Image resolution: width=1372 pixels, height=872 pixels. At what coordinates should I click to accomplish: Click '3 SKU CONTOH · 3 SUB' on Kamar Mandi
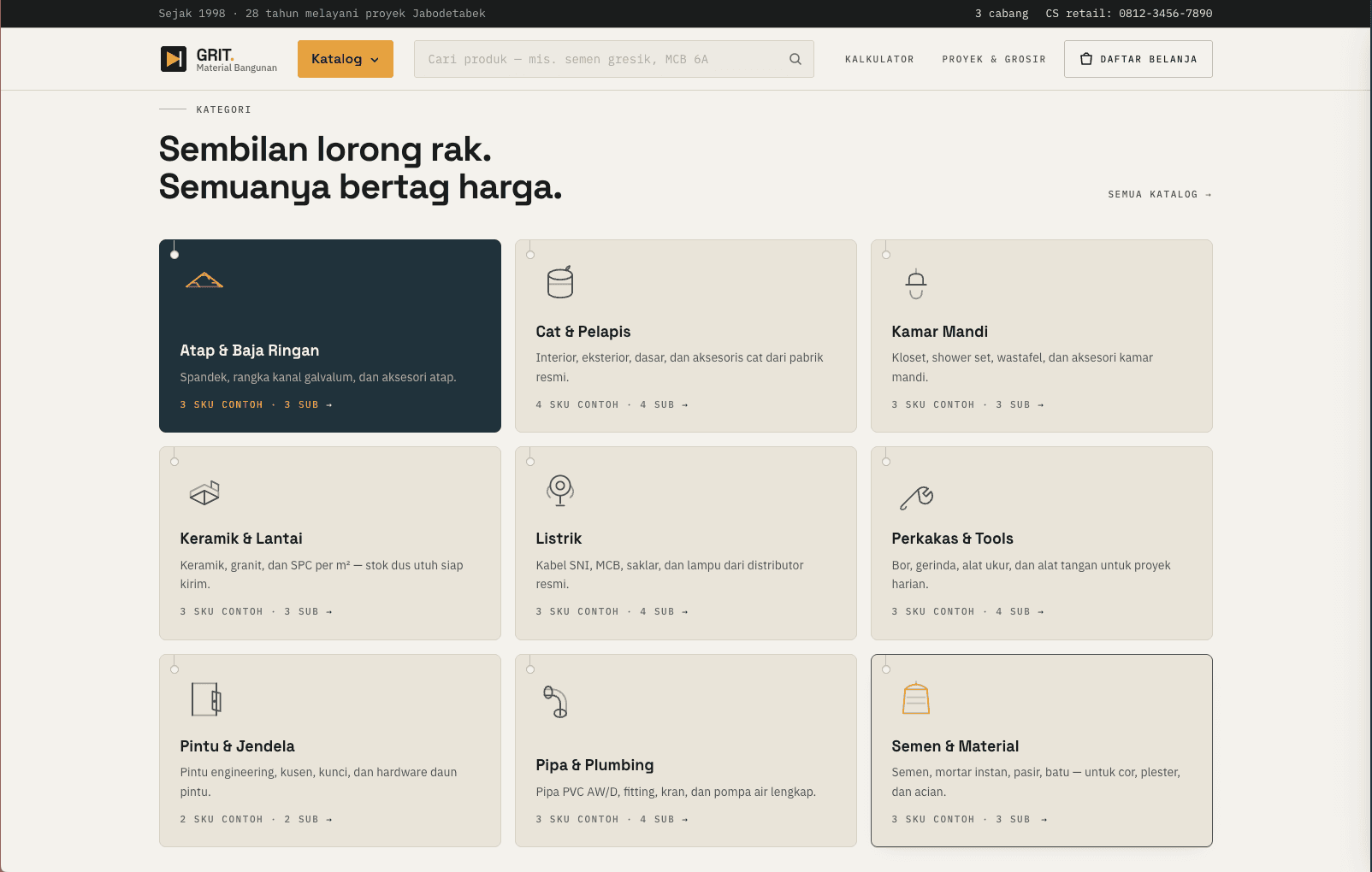[x=967, y=405]
